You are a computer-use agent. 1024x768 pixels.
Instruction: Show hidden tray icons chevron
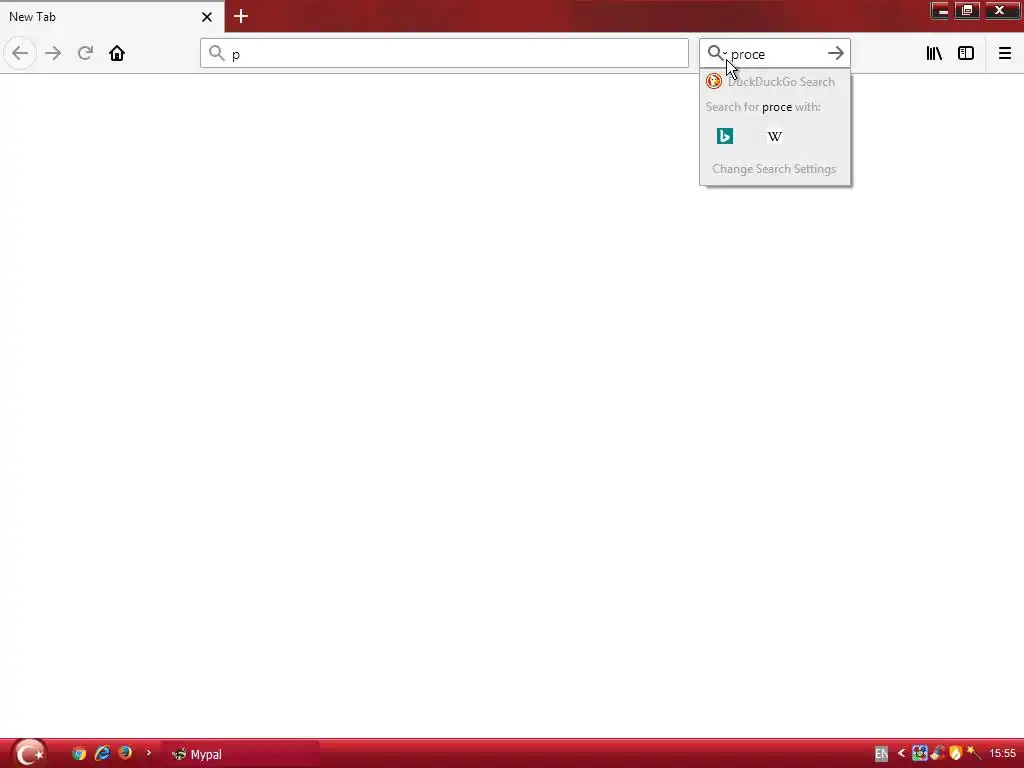pyautogui.click(x=902, y=754)
